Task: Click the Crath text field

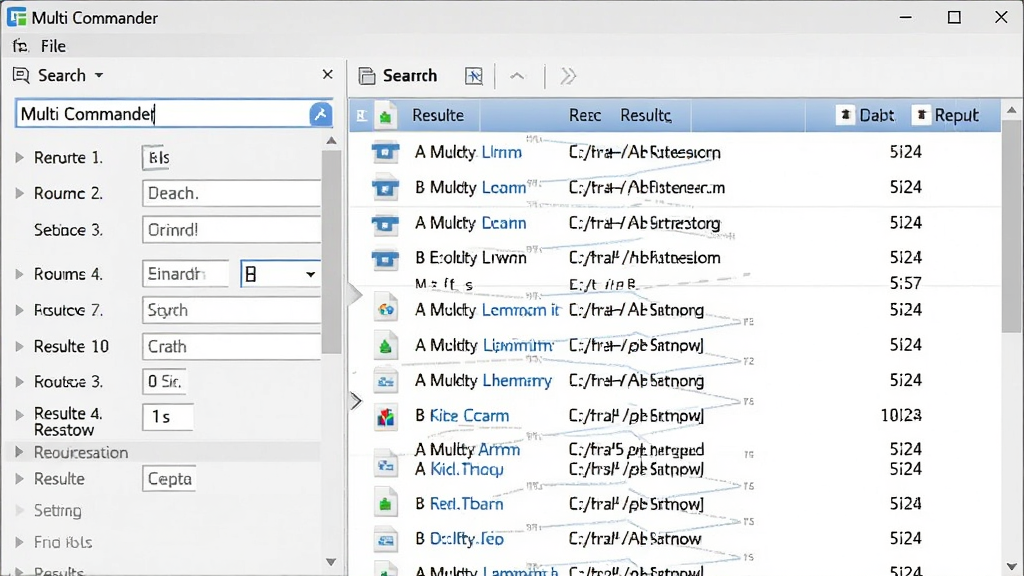Action: pos(231,346)
